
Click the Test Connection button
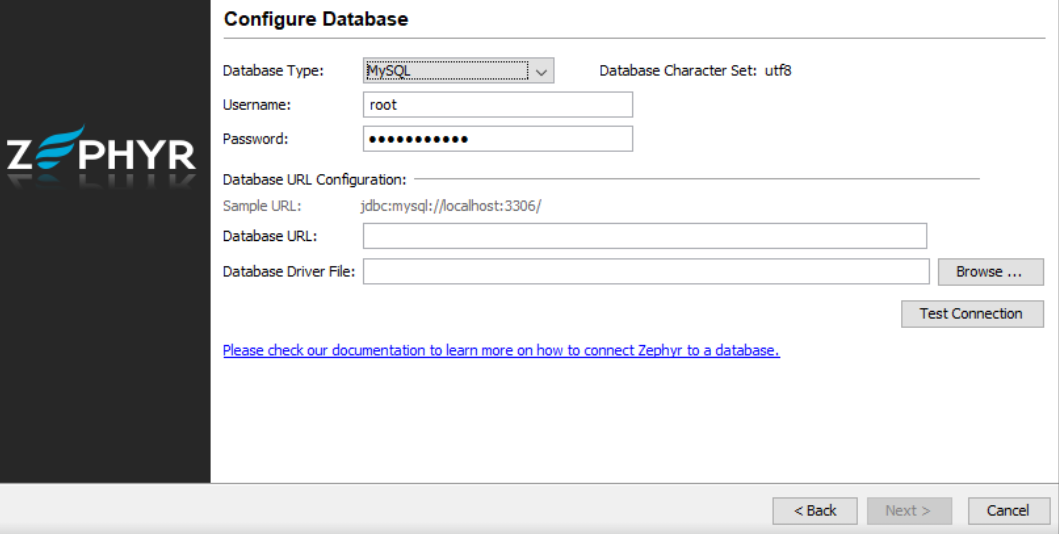971,314
